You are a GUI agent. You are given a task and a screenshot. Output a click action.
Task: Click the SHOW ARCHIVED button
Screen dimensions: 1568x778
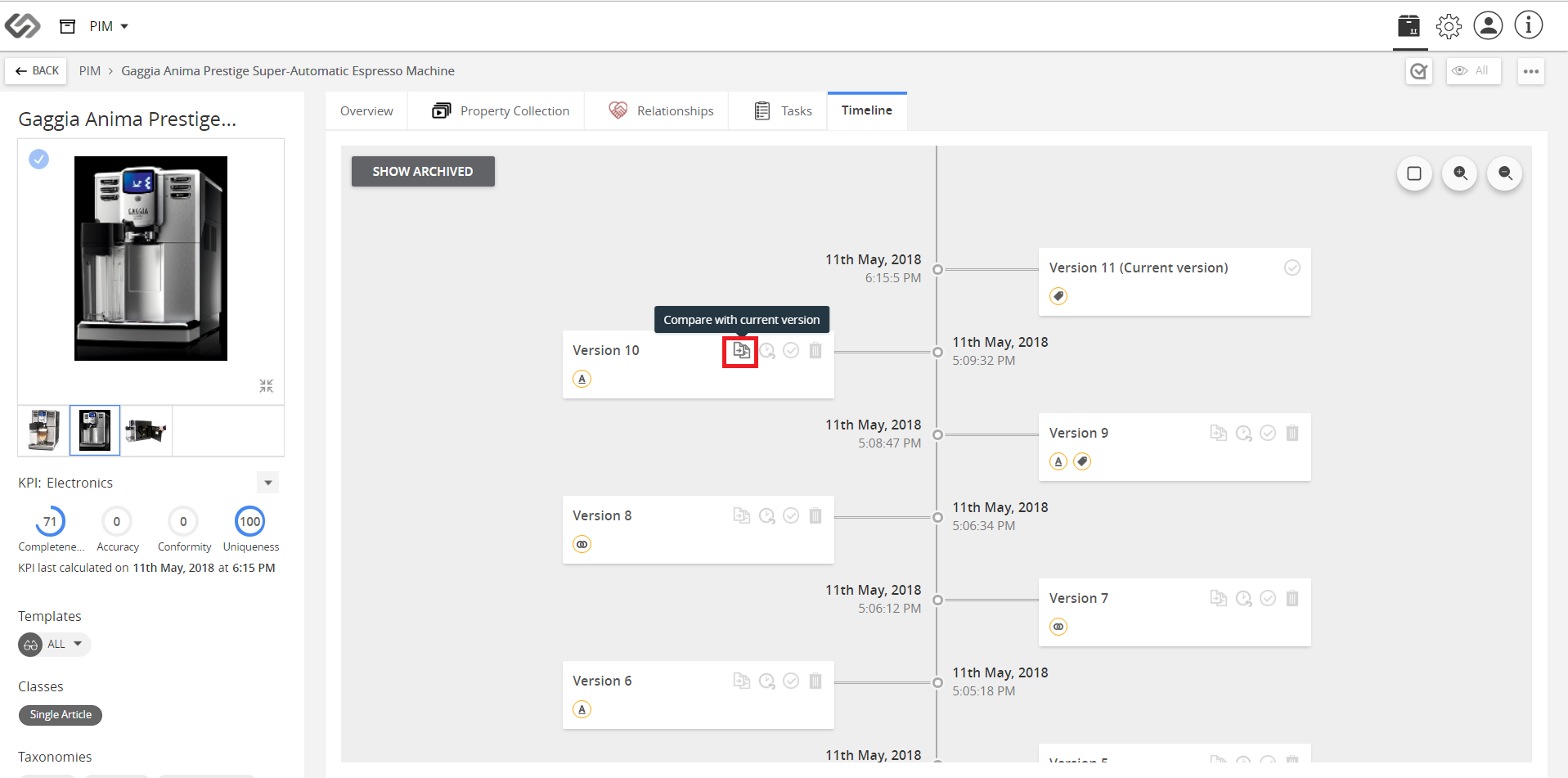click(423, 171)
